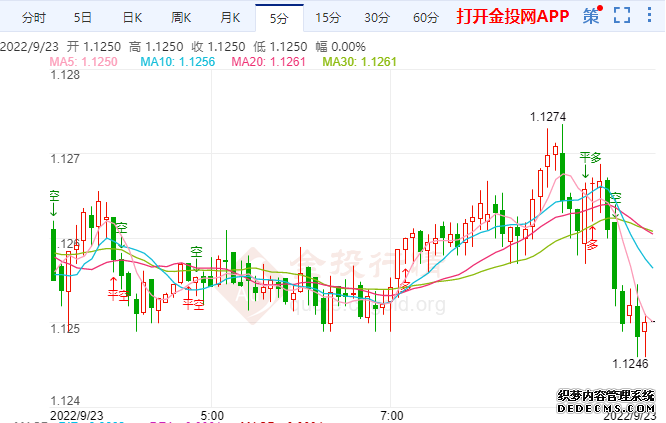
Task: Click the 1.125 price axis label
Action: [x=65, y=329]
